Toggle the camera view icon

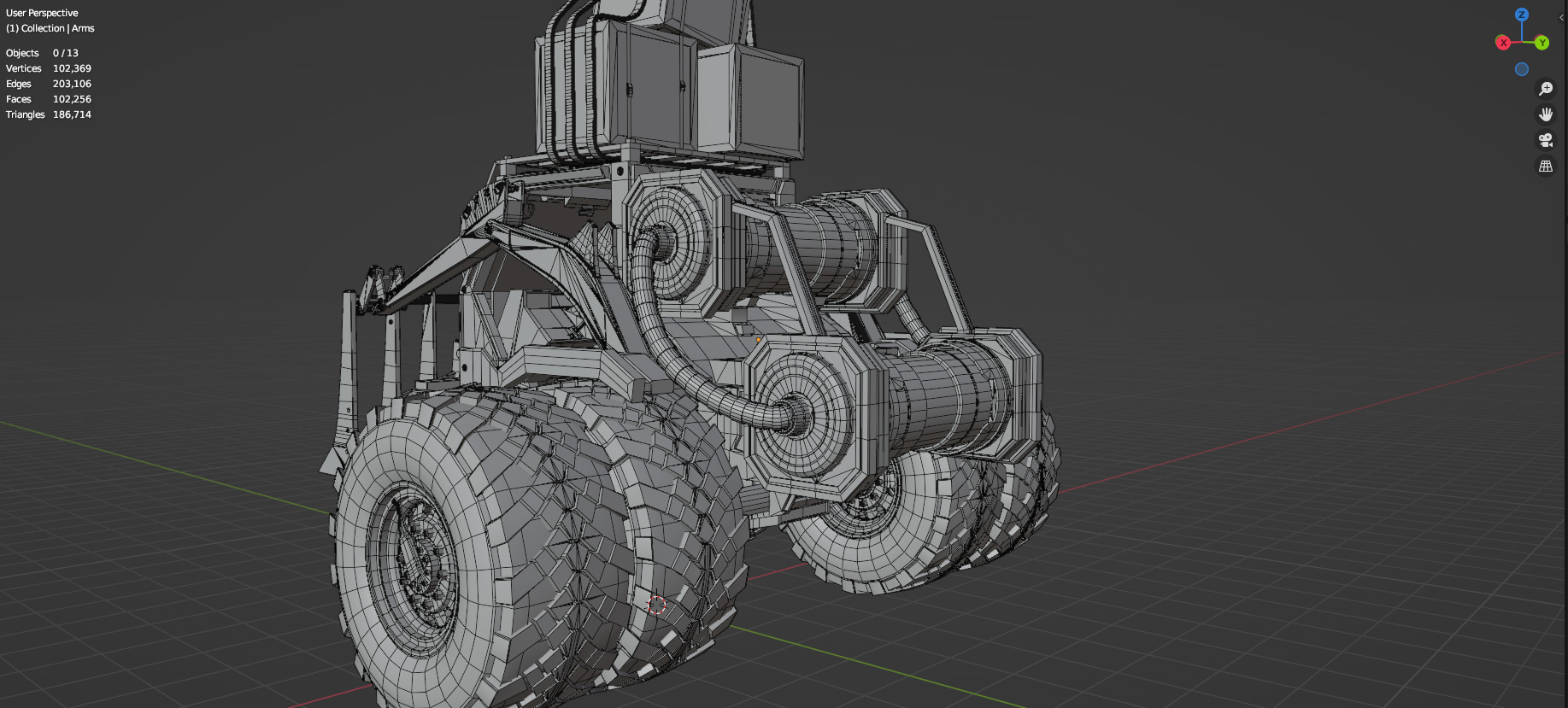click(1546, 140)
